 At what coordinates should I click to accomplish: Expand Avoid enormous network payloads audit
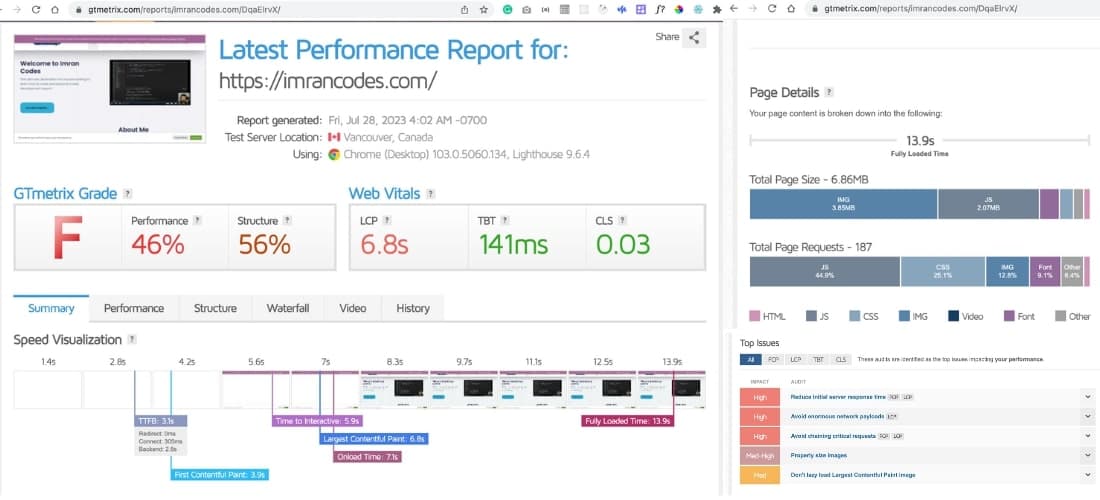click(1087, 417)
